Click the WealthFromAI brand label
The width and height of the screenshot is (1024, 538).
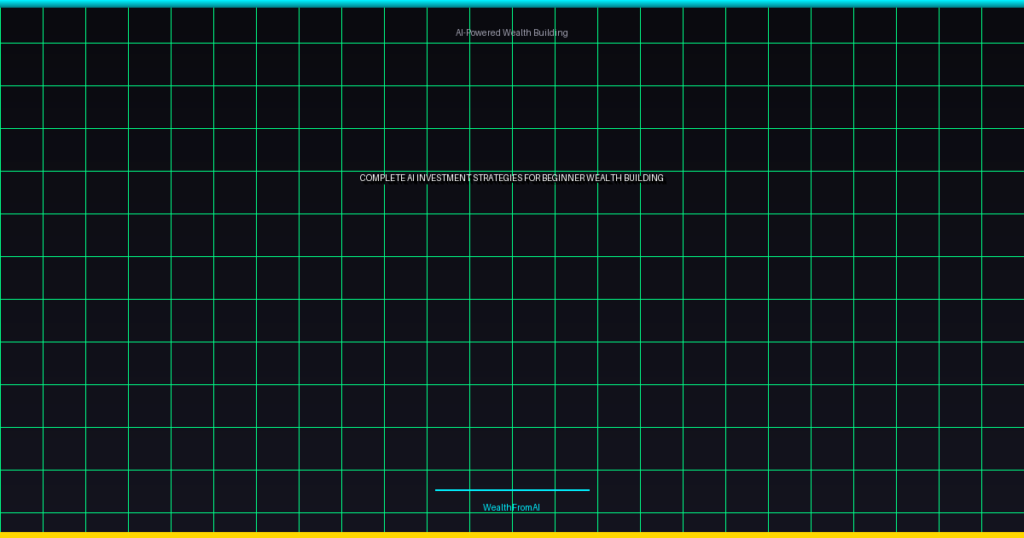(x=511, y=507)
